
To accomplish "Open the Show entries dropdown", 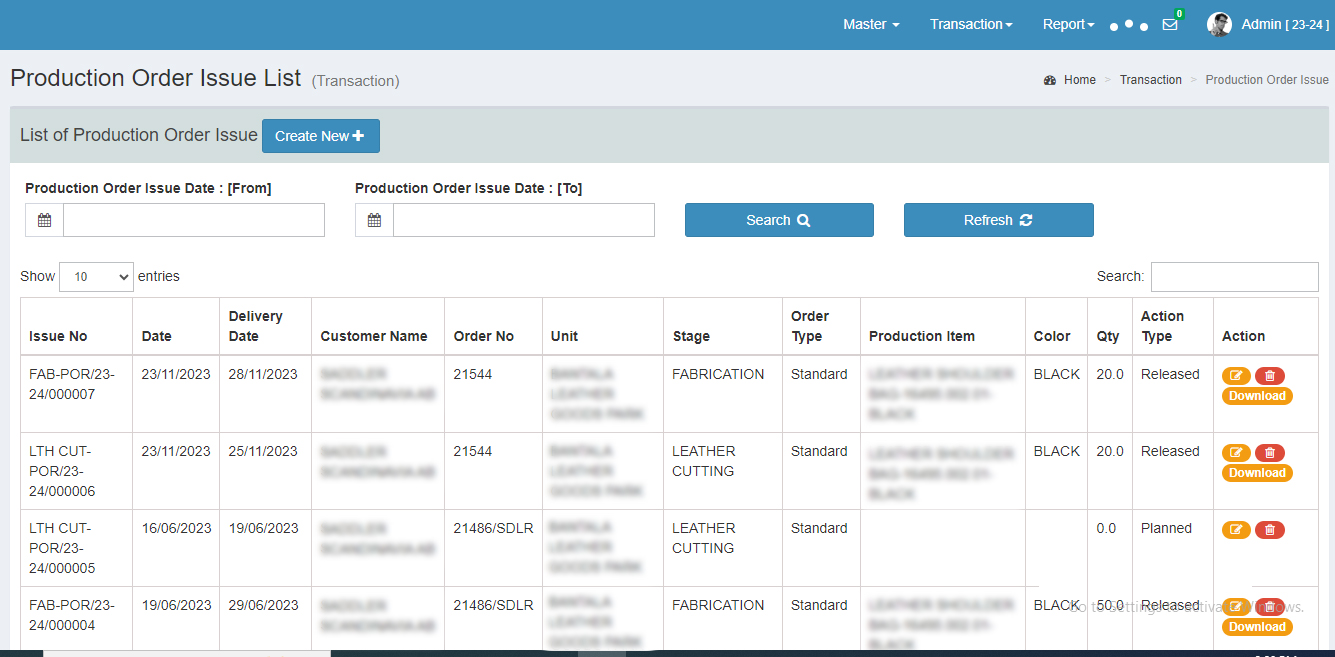I will (96, 277).
